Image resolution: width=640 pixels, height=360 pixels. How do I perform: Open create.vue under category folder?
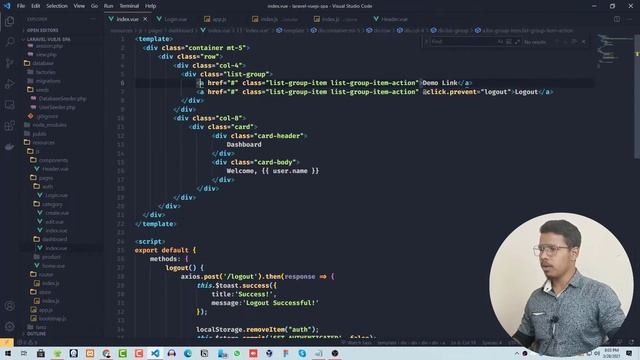click(x=57, y=213)
